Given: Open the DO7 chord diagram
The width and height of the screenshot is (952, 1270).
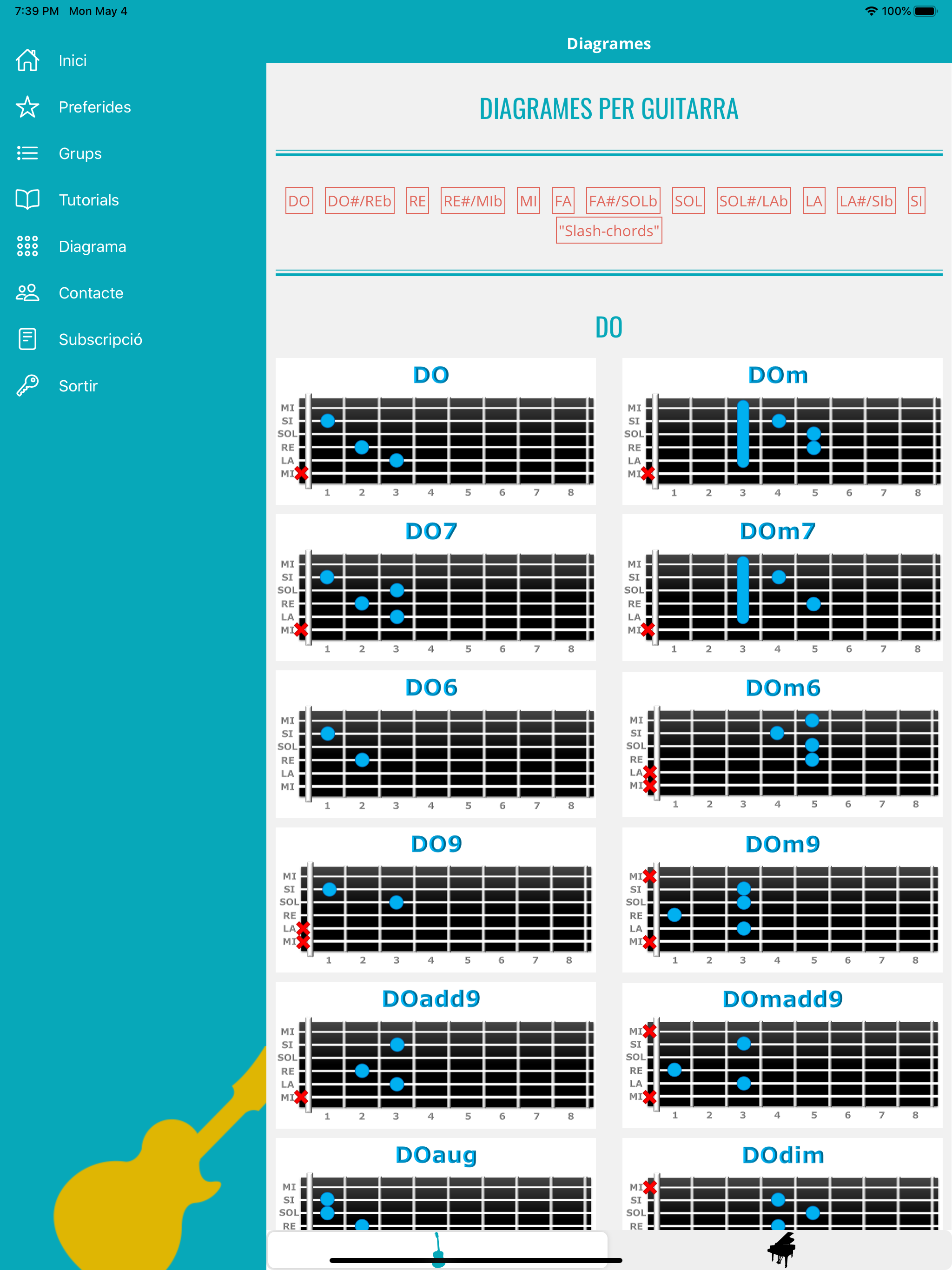Looking at the screenshot, I should (435, 588).
